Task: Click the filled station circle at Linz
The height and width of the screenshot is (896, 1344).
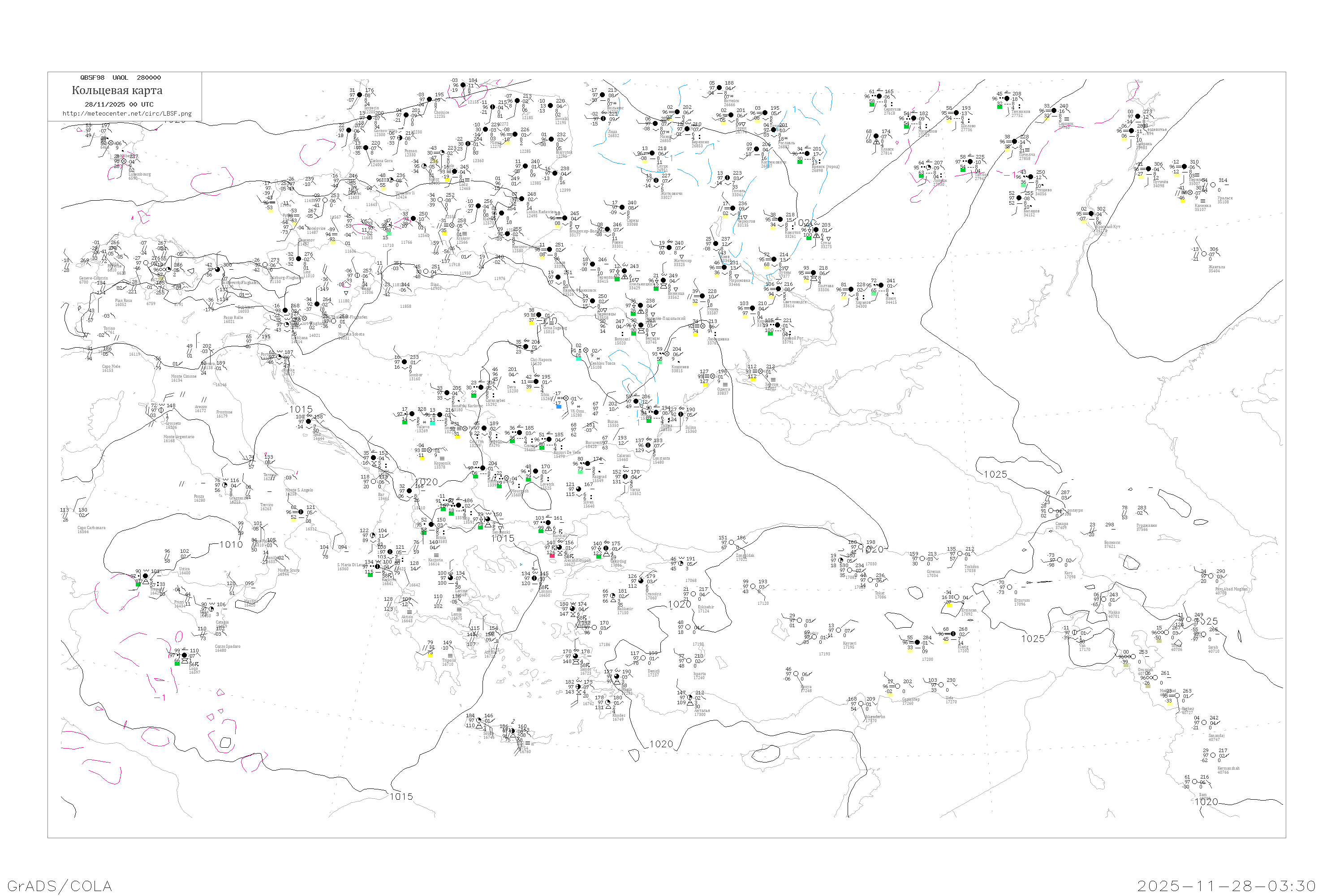Action: pos(298,259)
